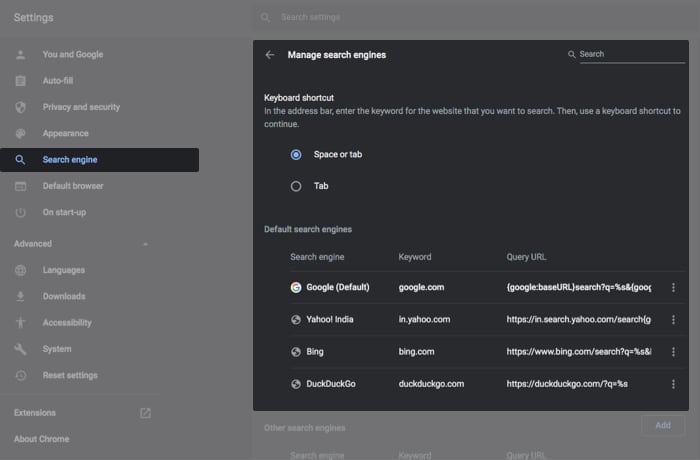
Task: Click the Default search engines heading
Action: coord(308,229)
